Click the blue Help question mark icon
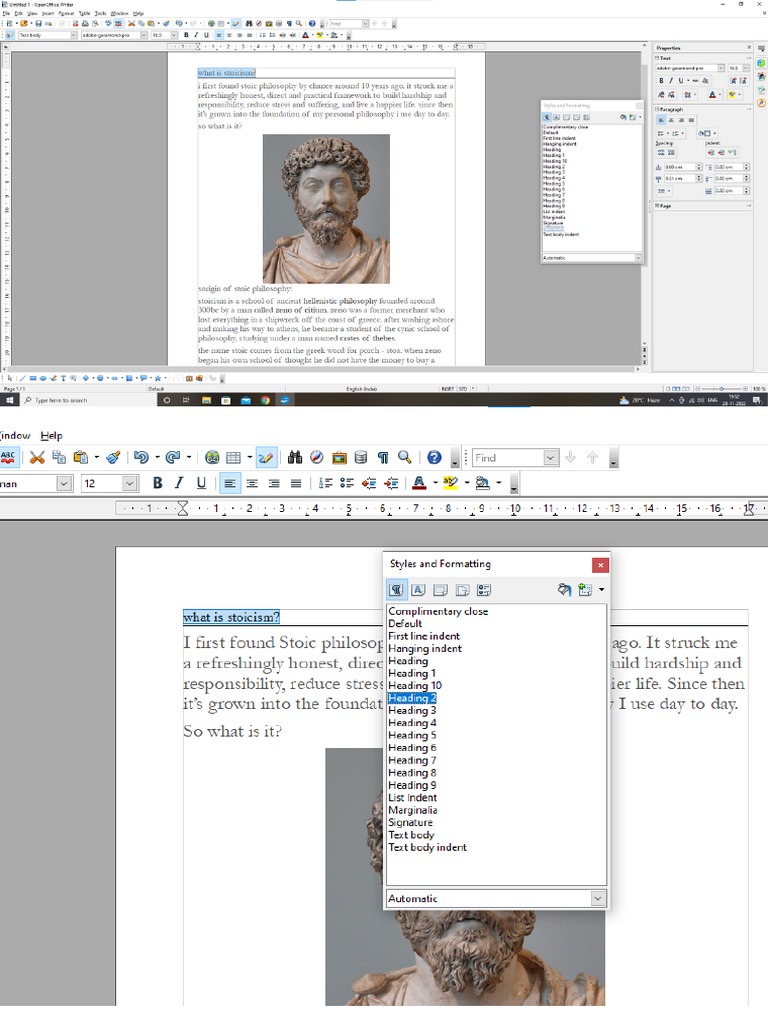Image resolution: width=768 pixels, height=1024 pixels. pos(434,458)
